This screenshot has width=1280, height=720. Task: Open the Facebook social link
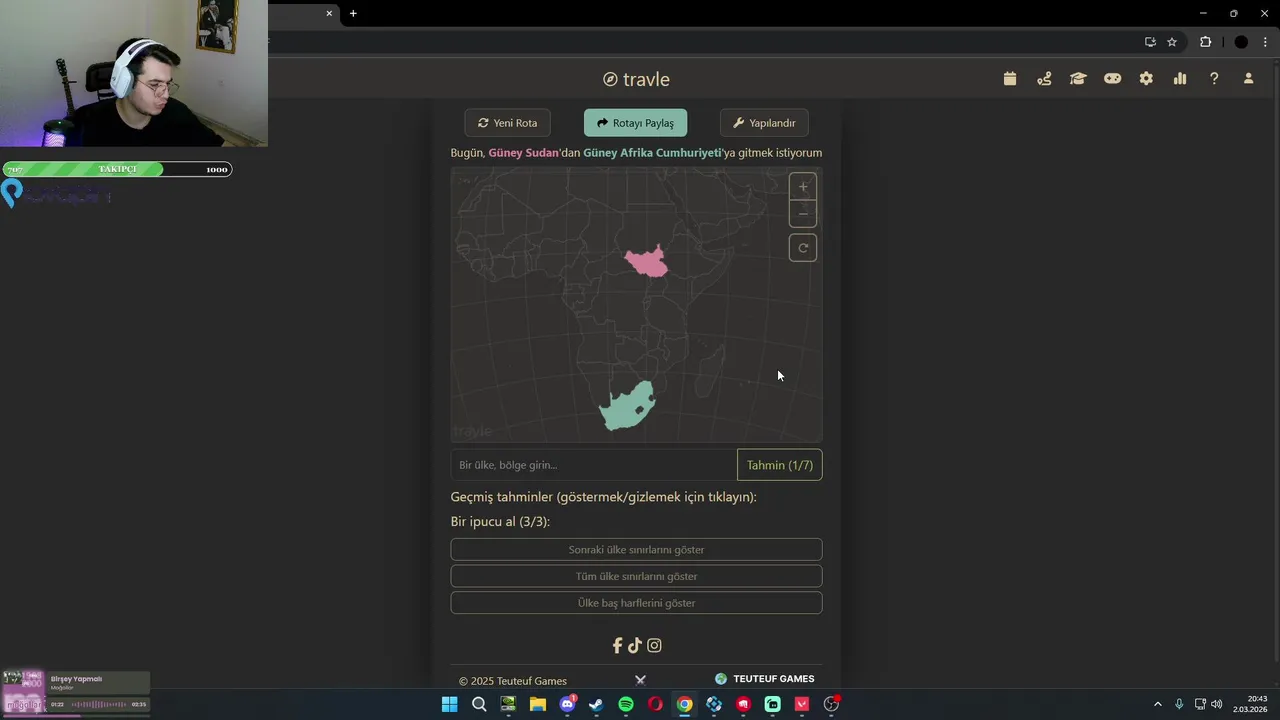click(x=617, y=646)
